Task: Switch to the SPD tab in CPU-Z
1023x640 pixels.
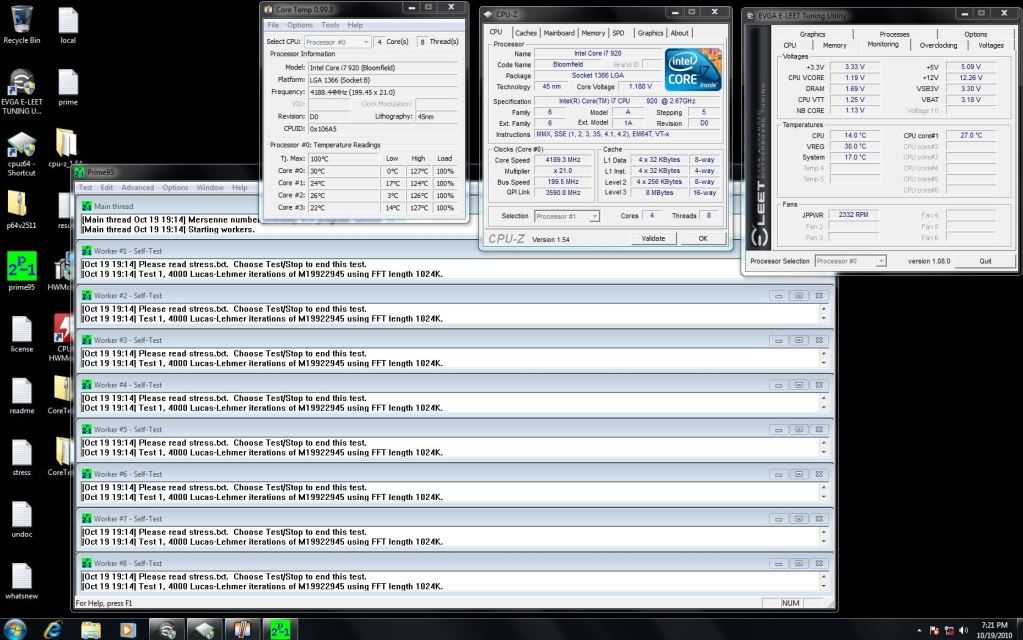Action: 618,33
